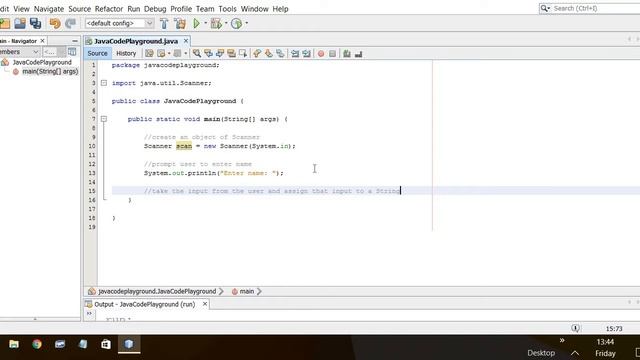Image resolution: width=640 pixels, height=360 pixels.
Task: Open the Source menu
Action: click(79, 9)
